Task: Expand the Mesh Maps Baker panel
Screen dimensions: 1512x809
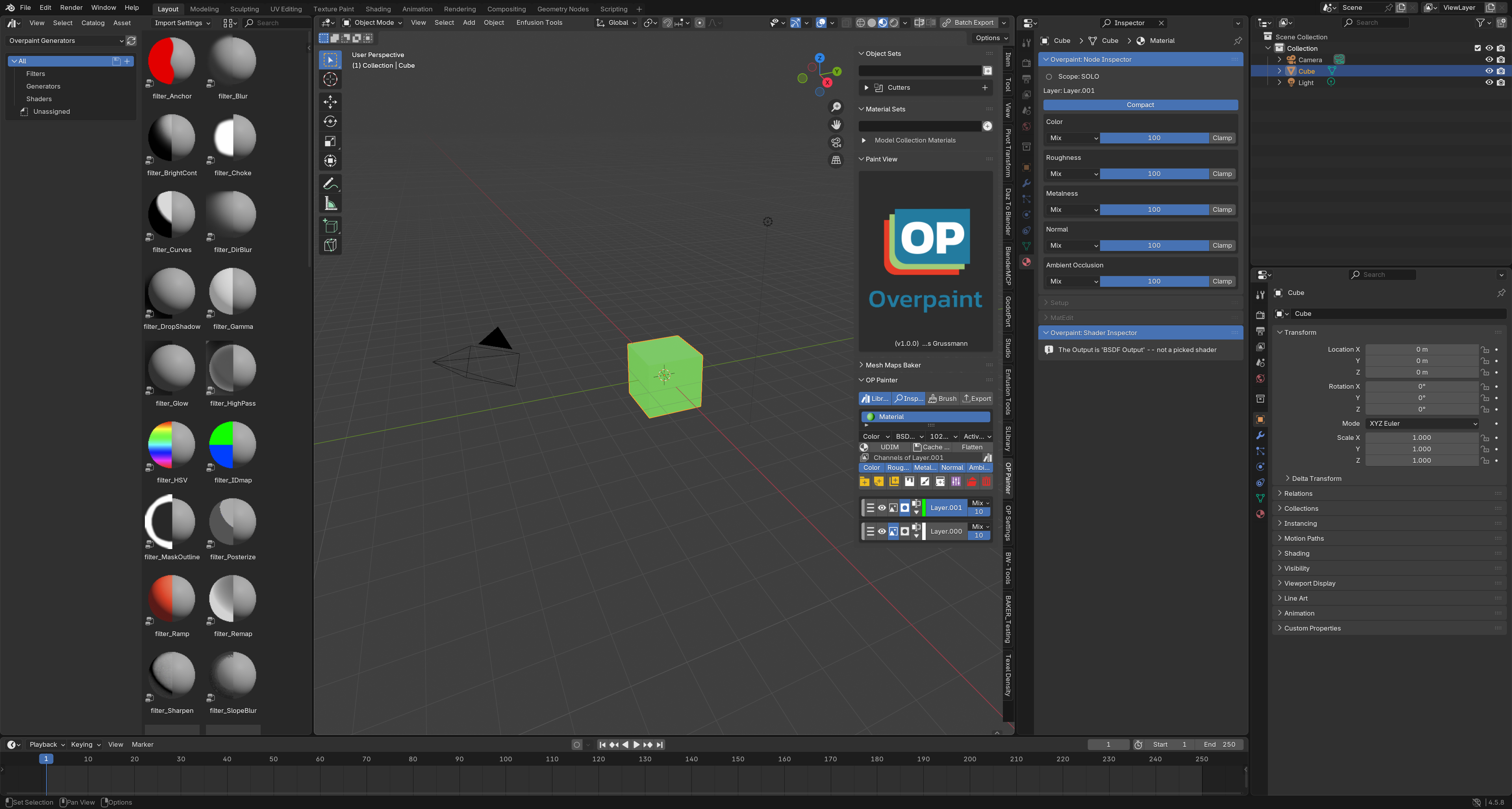Action: [x=892, y=365]
